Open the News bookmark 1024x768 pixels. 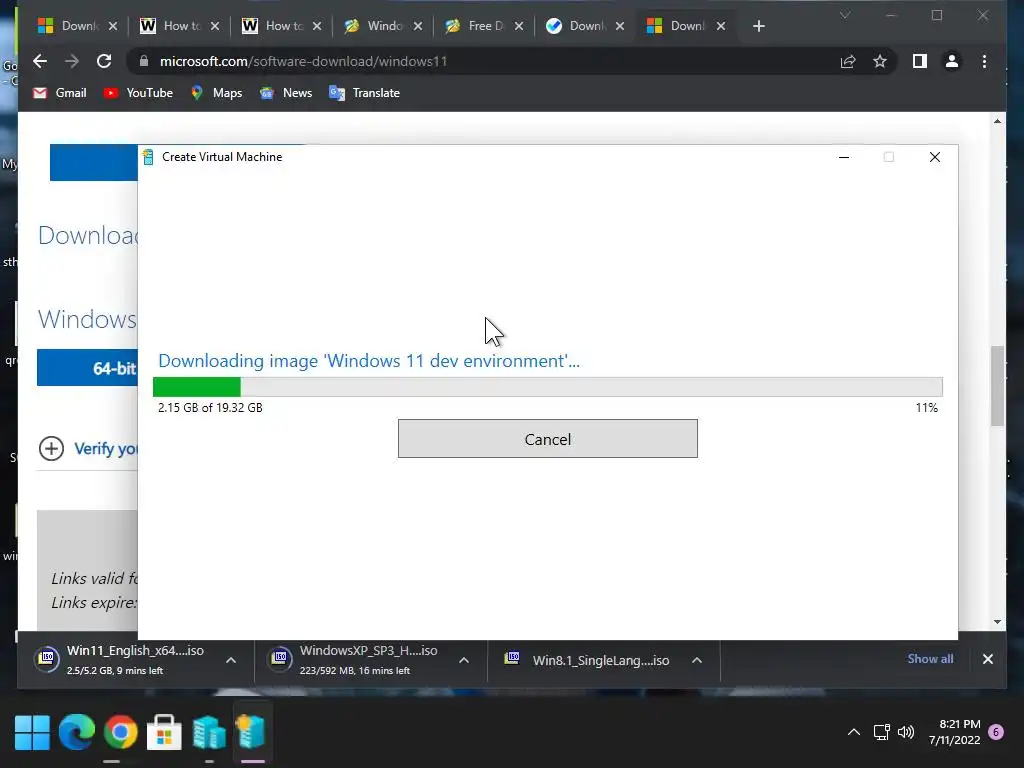(x=286, y=93)
